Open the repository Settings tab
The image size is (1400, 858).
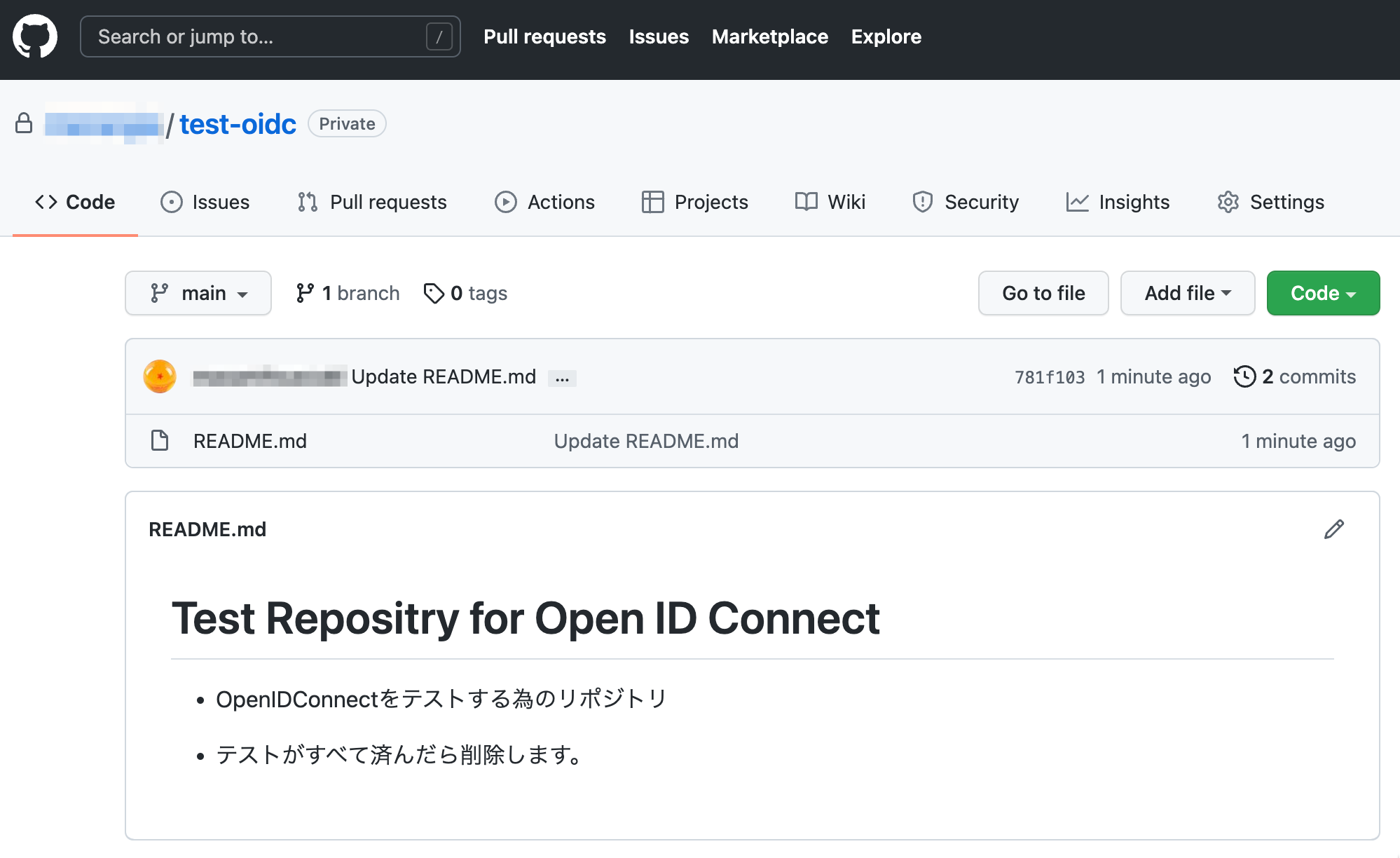pyautogui.click(x=1270, y=202)
